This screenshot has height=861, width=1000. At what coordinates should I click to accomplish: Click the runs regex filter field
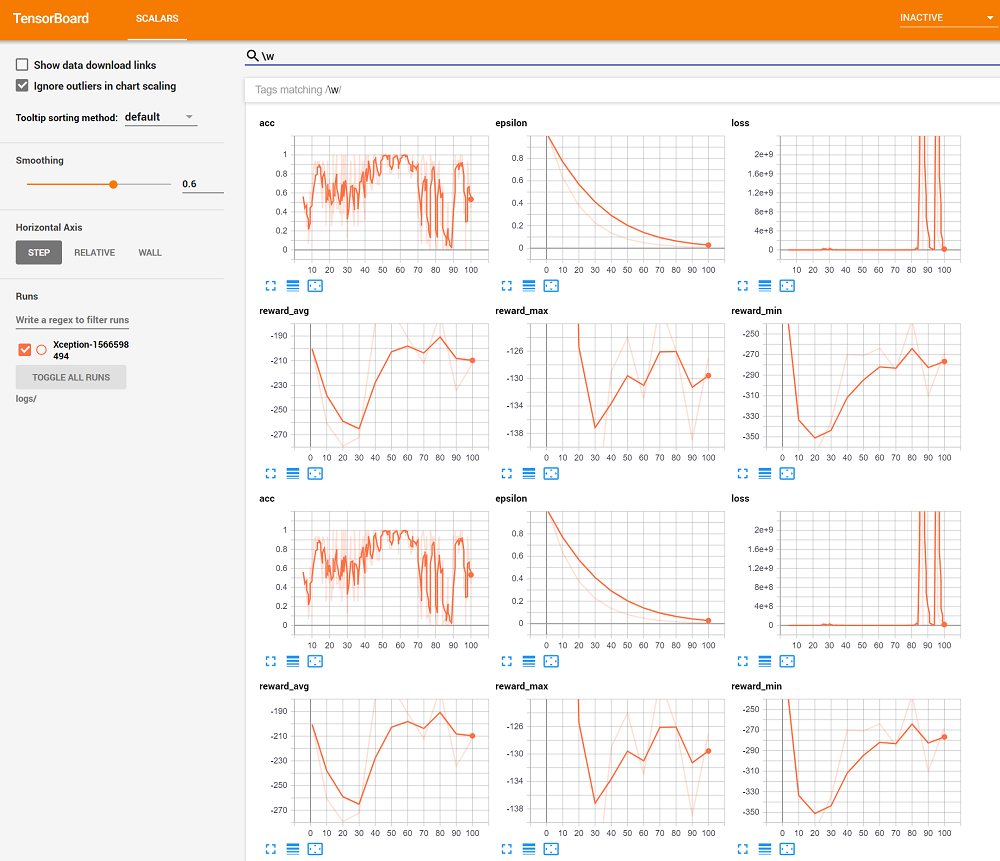pos(72,320)
